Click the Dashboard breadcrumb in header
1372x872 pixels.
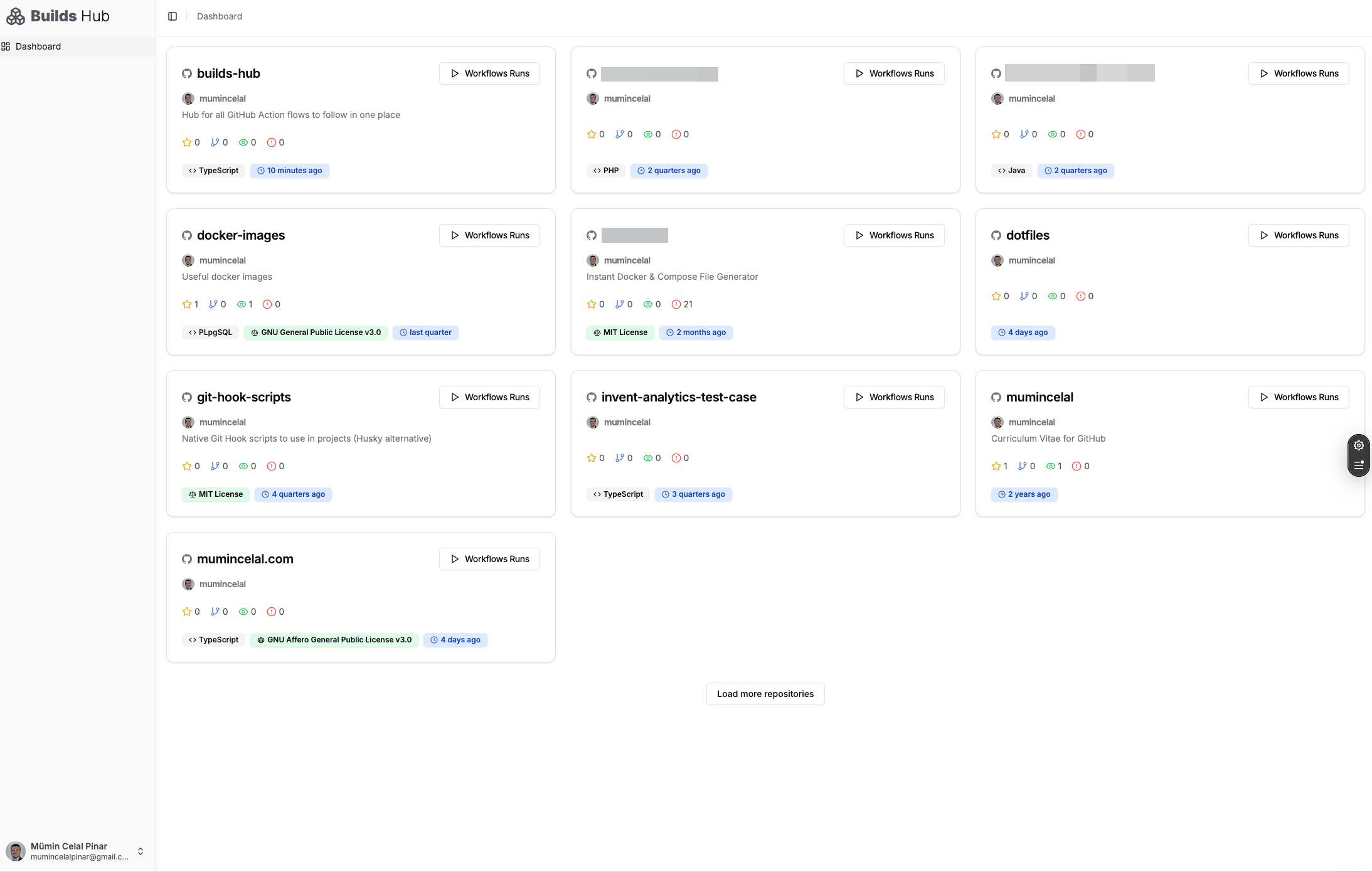[220, 16]
